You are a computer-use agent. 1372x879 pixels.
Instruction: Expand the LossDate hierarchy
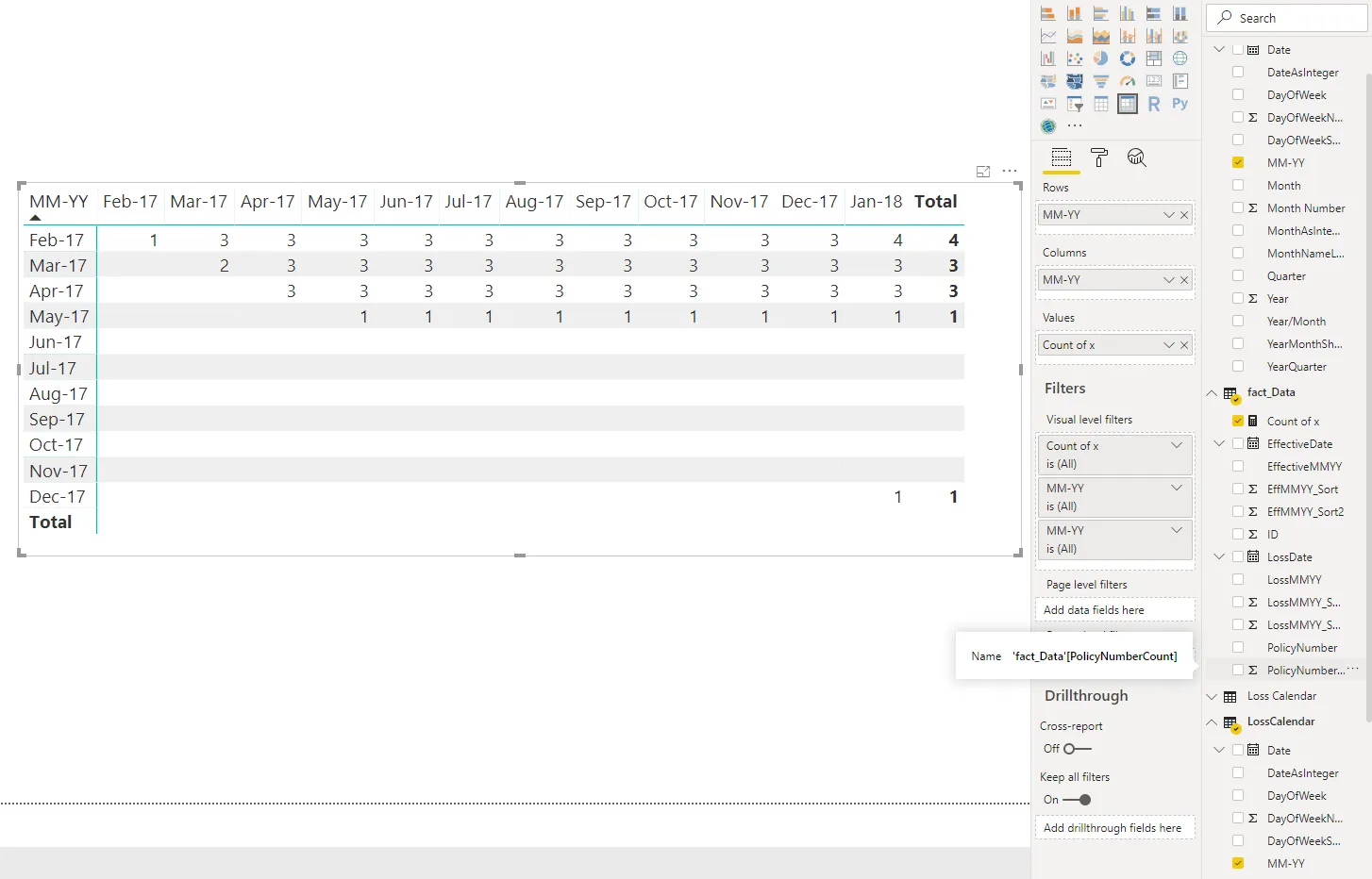point(1219,556)
